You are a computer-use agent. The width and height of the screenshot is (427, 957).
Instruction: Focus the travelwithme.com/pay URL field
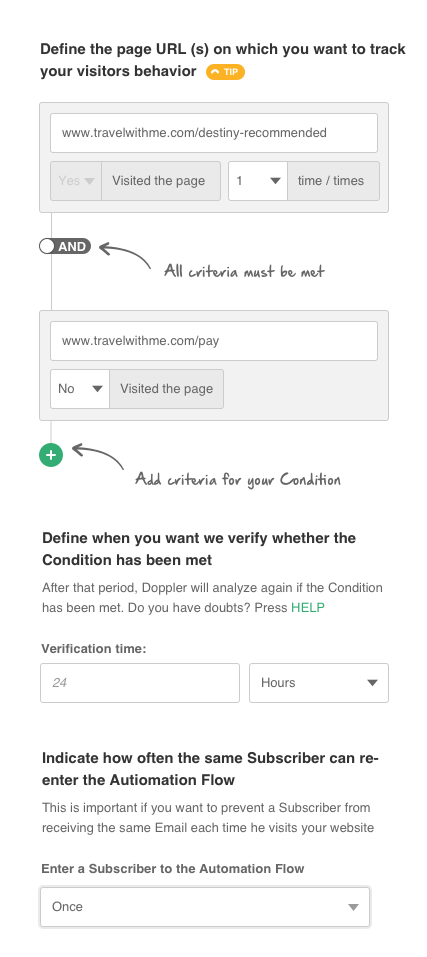pyautogui.click(x=214, y=341)
